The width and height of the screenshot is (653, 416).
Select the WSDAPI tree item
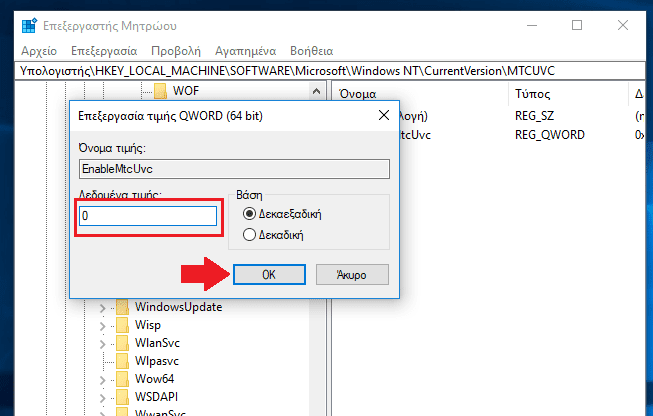[x=156, y=396]
